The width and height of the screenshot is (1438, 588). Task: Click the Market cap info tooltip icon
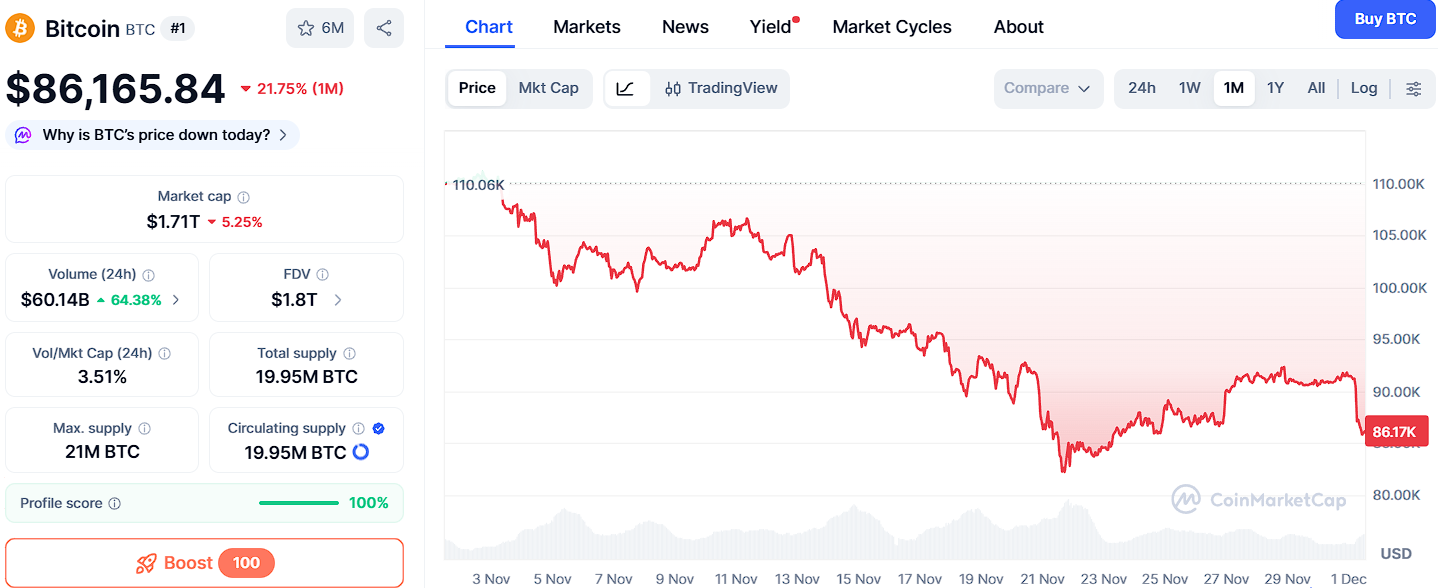click(x=243, y=196)
